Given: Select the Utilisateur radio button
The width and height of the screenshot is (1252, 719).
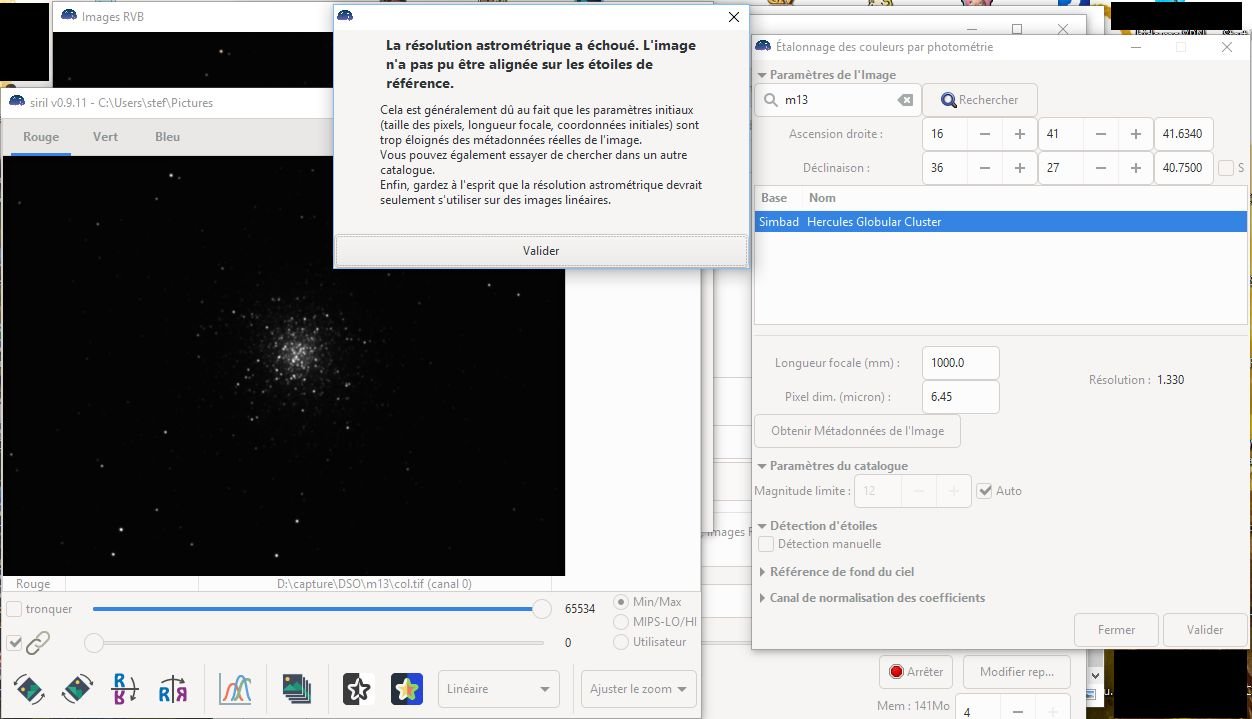Looking at the screenshot, I should [621, 642].
